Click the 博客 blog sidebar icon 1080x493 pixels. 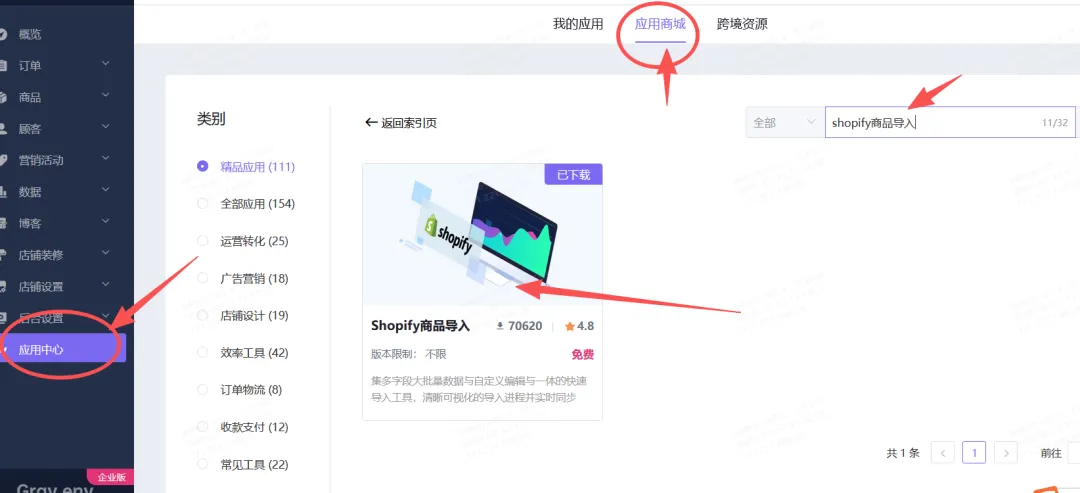[3, 224]
